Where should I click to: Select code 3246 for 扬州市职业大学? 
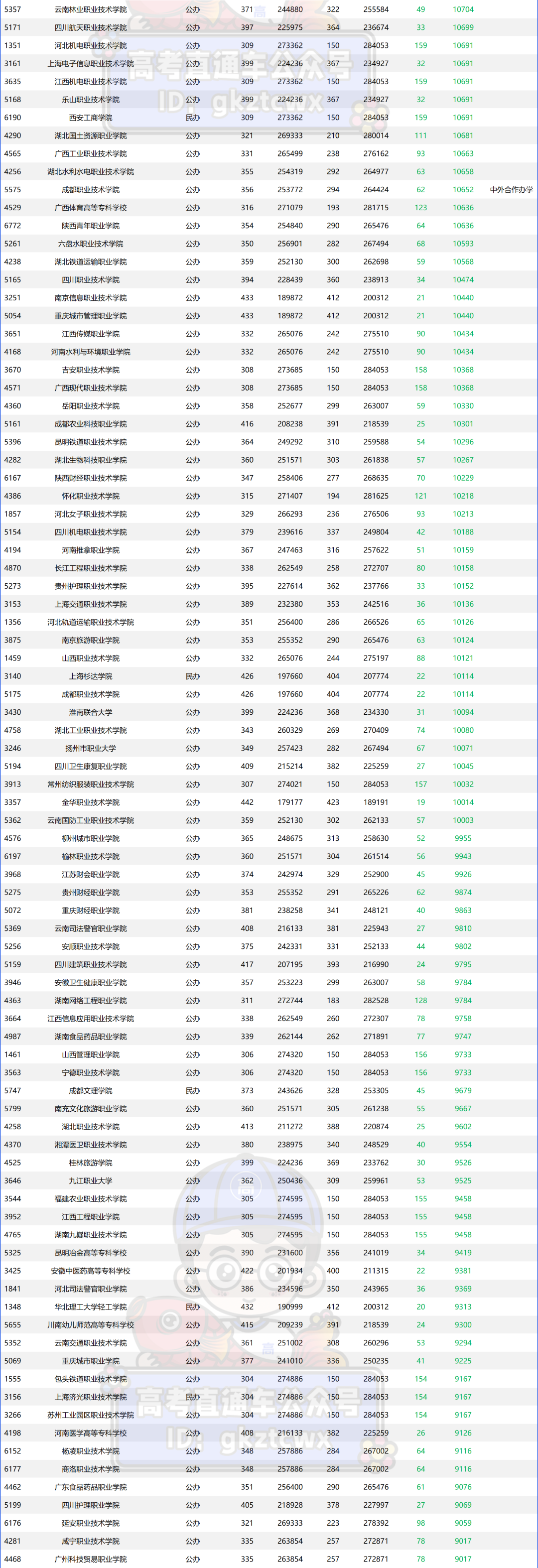point(12,748)
